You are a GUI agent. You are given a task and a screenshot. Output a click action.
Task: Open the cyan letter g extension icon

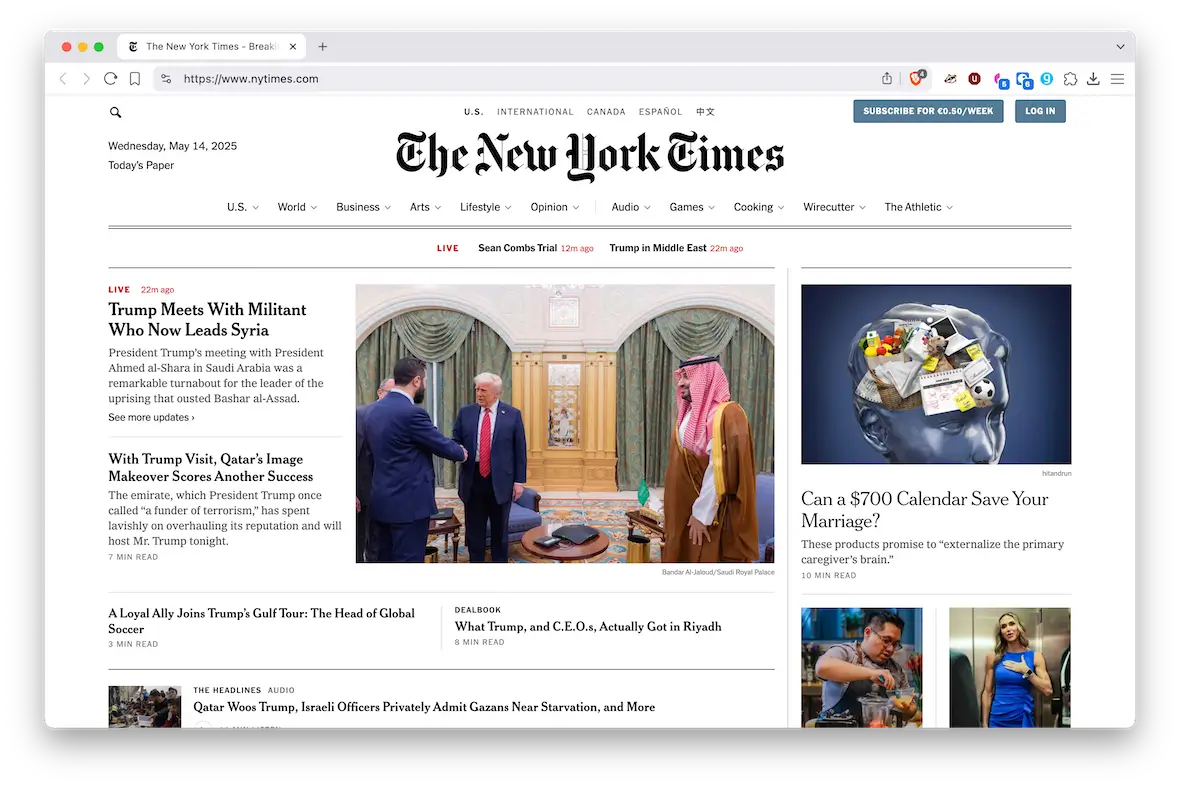[x=1047, y=78]
